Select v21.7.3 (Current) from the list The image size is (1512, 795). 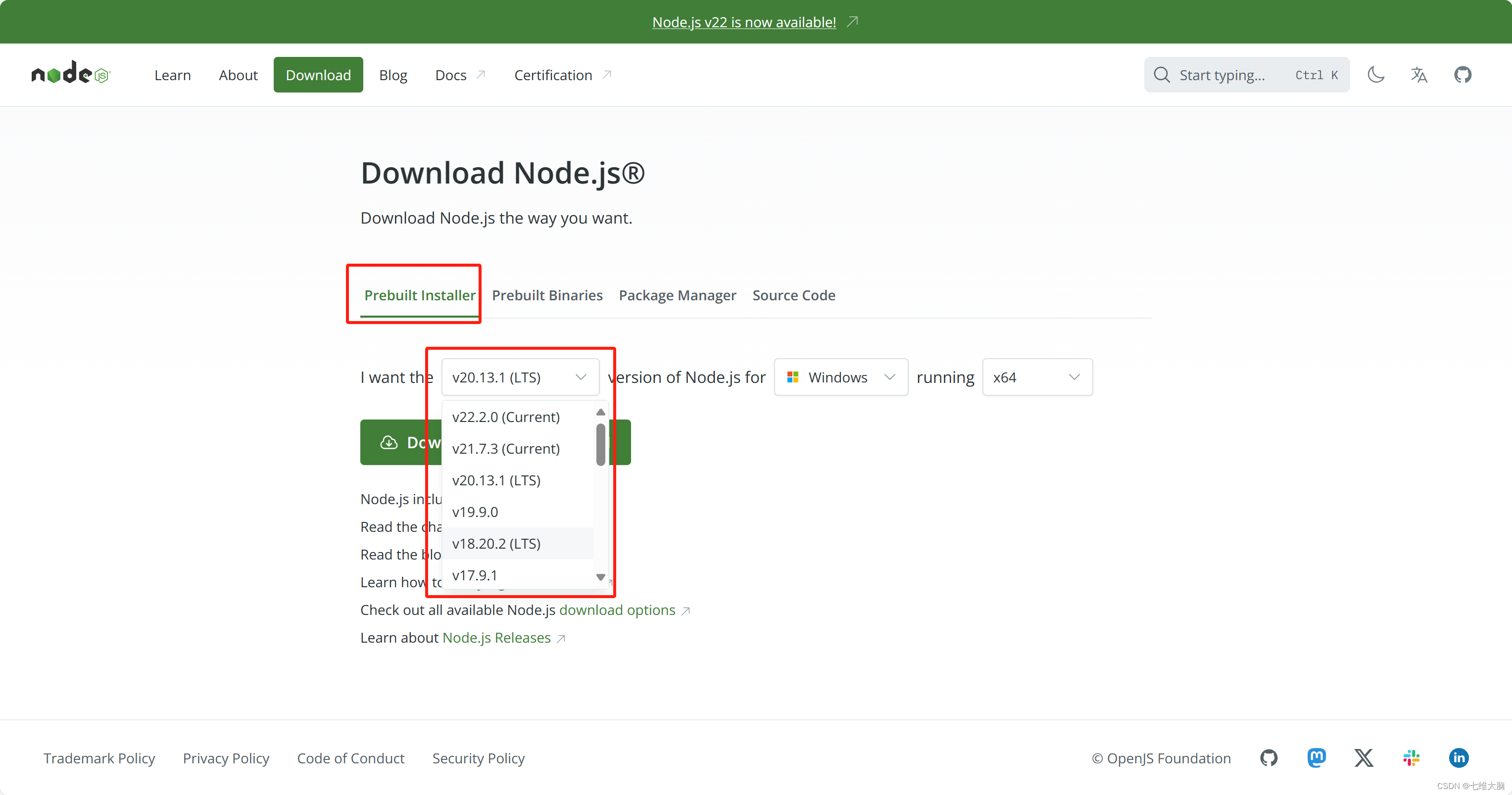pos(517,448)
